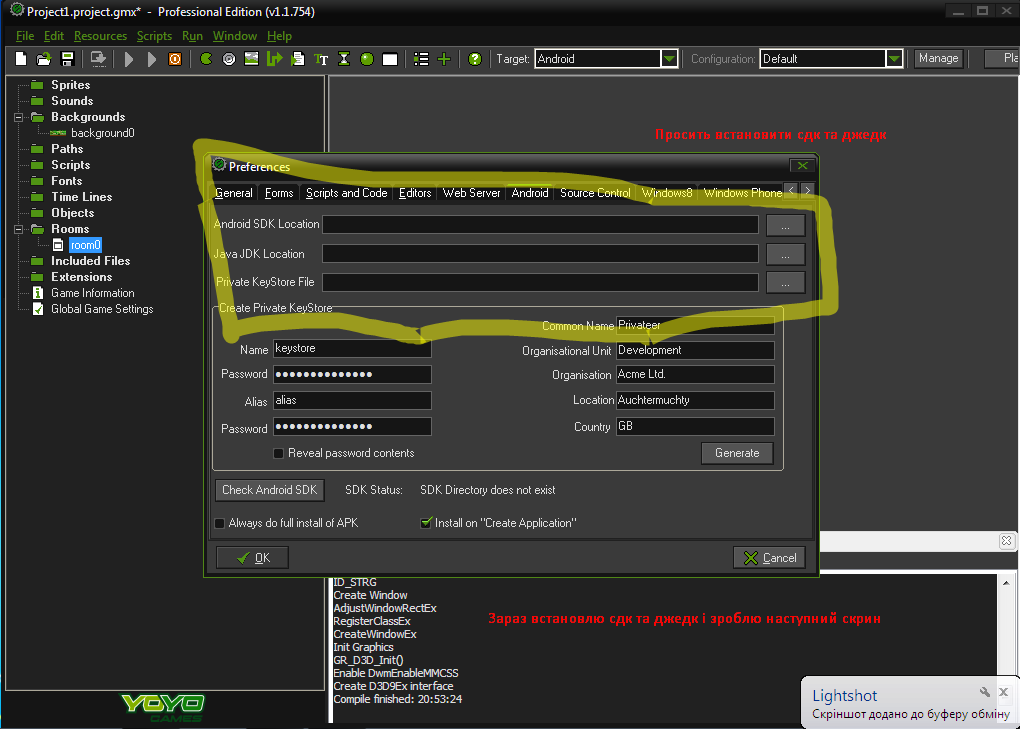Open the Help question mark icon
Image resolution: width=1020 pixels, height=729 pixels.
[x=475, y=59]
